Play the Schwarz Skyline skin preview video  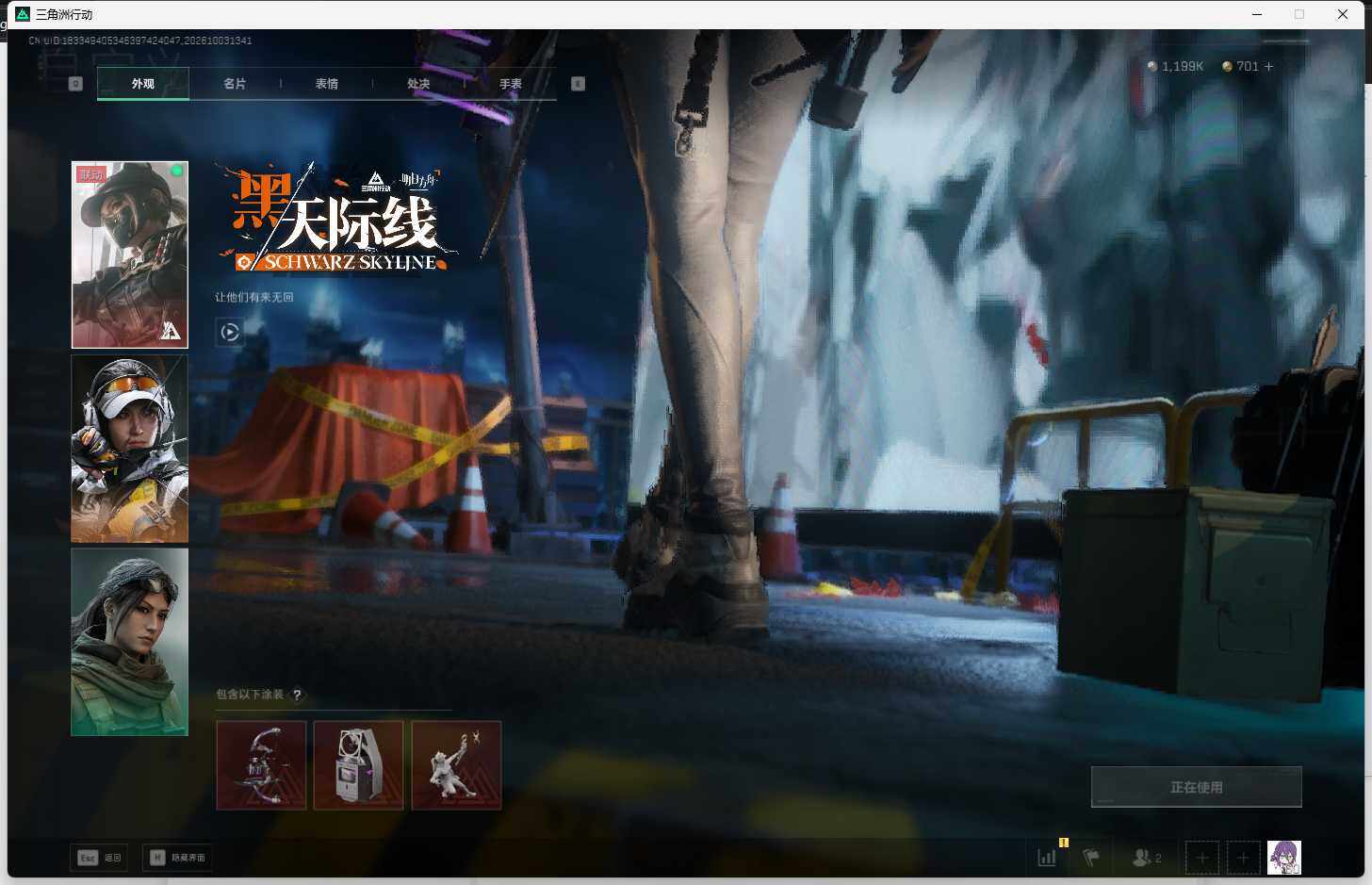(x=230, y=332)
